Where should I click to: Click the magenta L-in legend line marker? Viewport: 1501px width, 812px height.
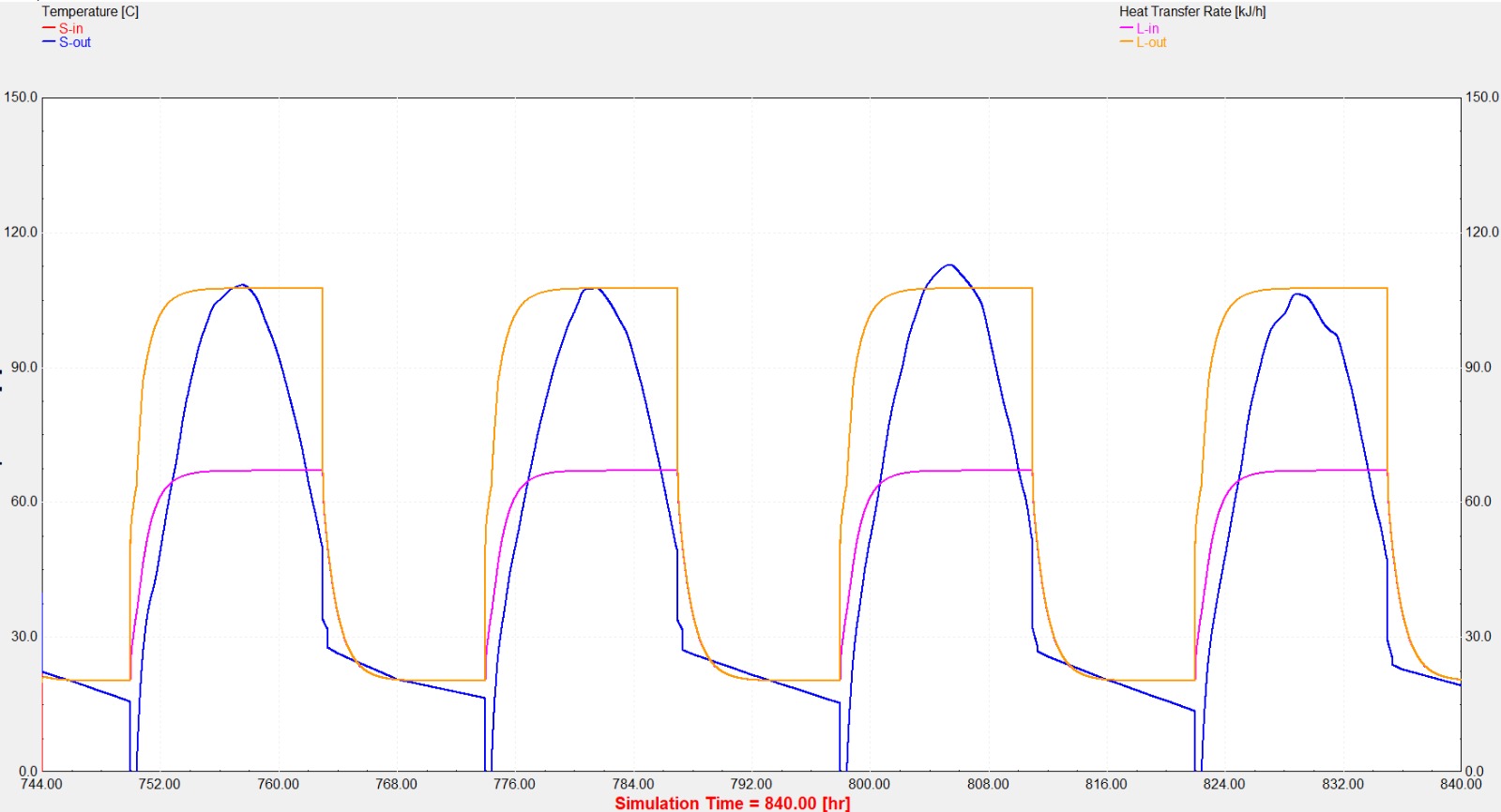[1127, 29]
